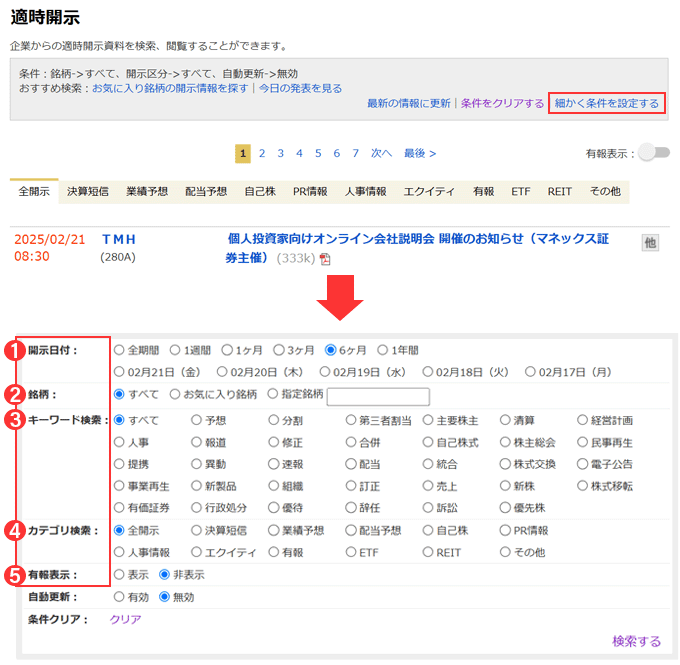Select 指定銘柄 radio option

272,394
